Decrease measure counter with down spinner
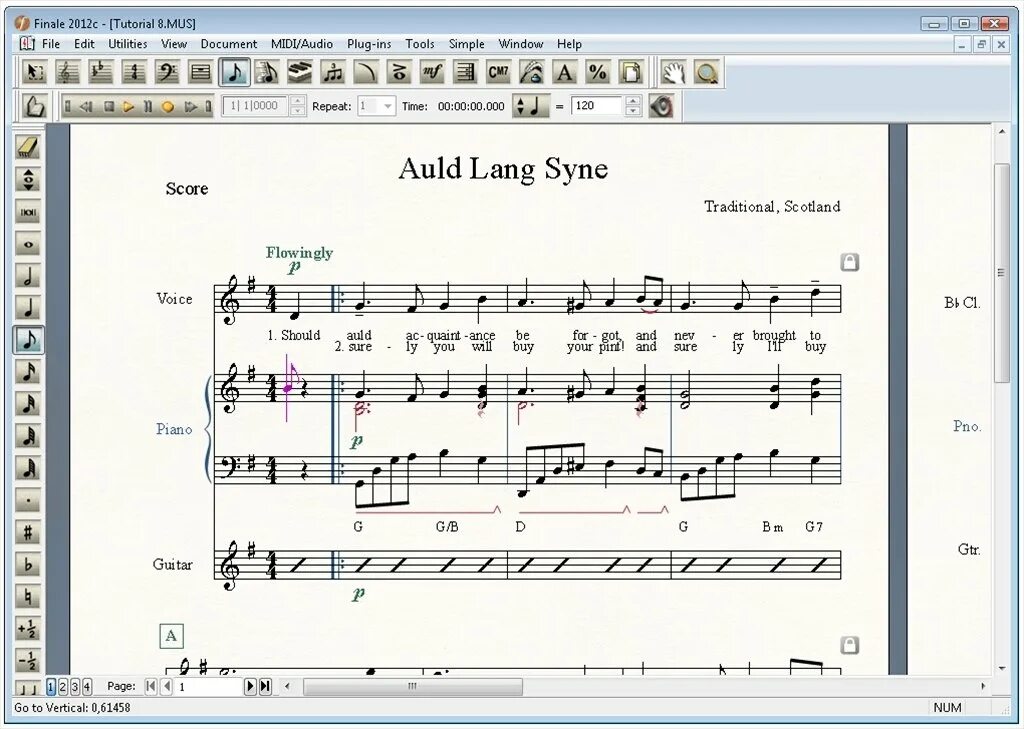Image resolution: width=1024 pixels, height=729 pixels. tap(297, 110)
